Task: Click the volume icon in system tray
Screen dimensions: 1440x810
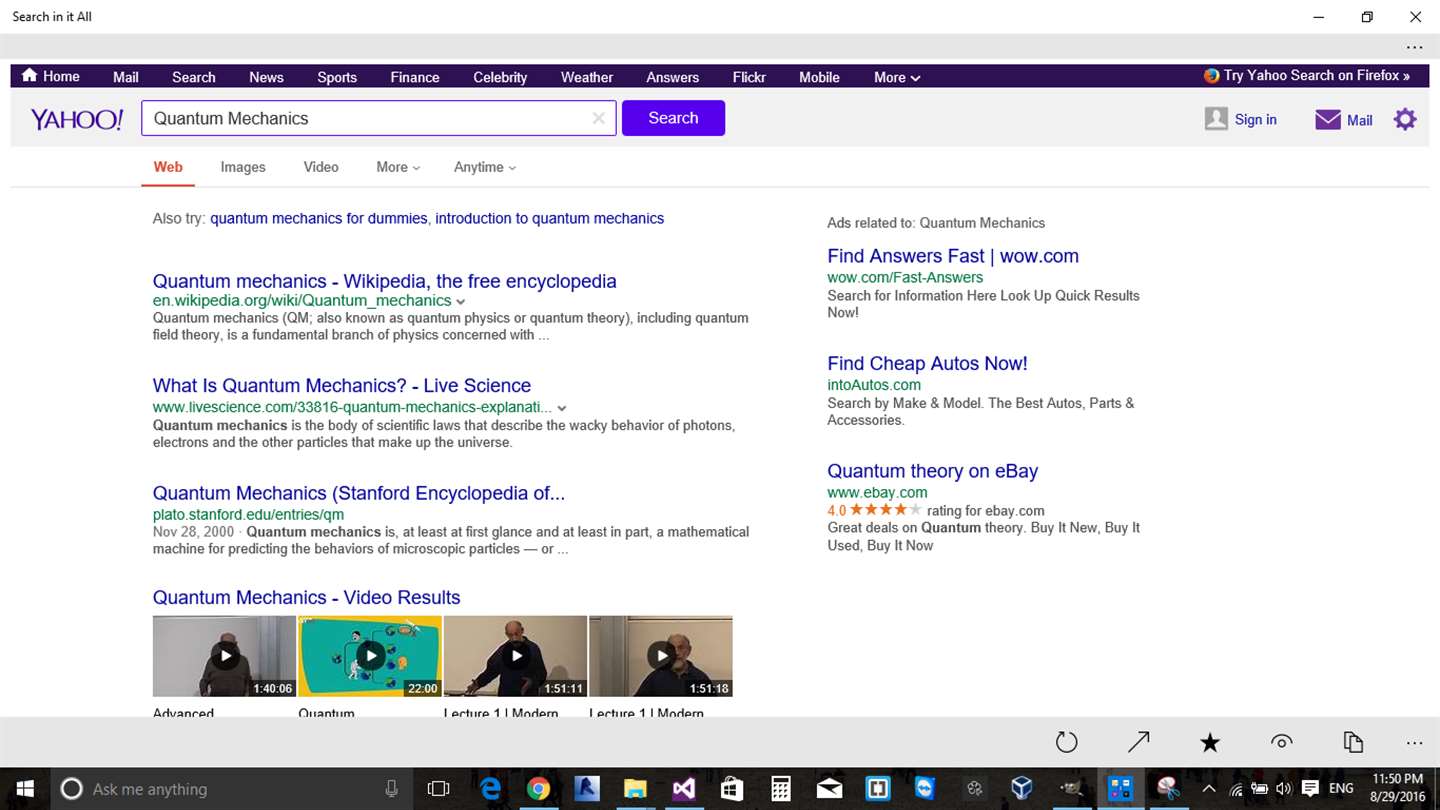Action: pos(1284,789)
